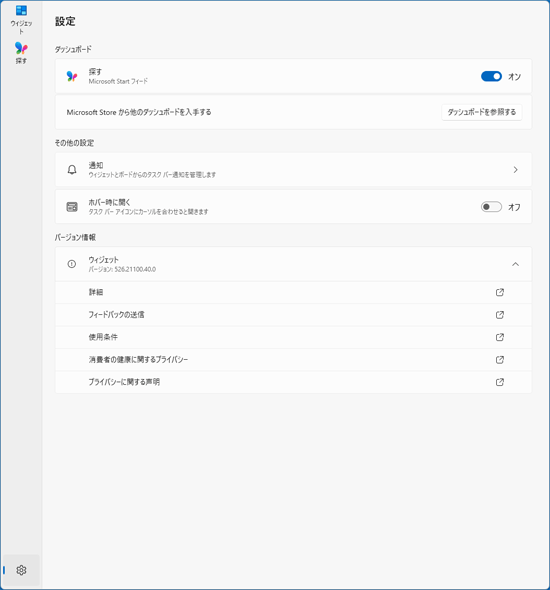Click 消費者の健康に関するプライバシー link text
The height and width of the screenshot is (590, 550).
coord(138,360)
